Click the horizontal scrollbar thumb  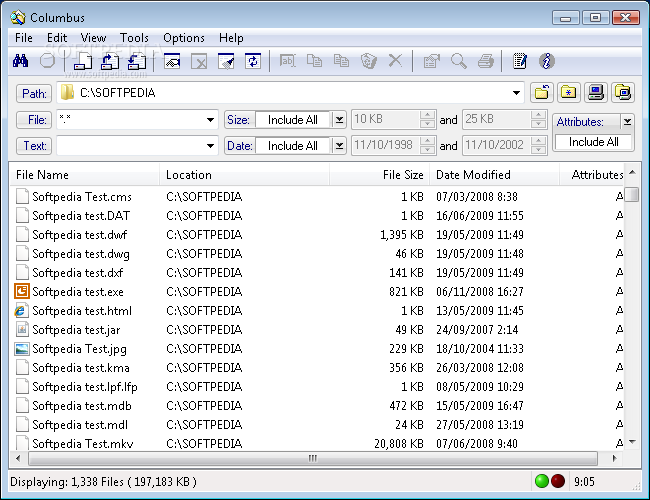tap(313, 458)
